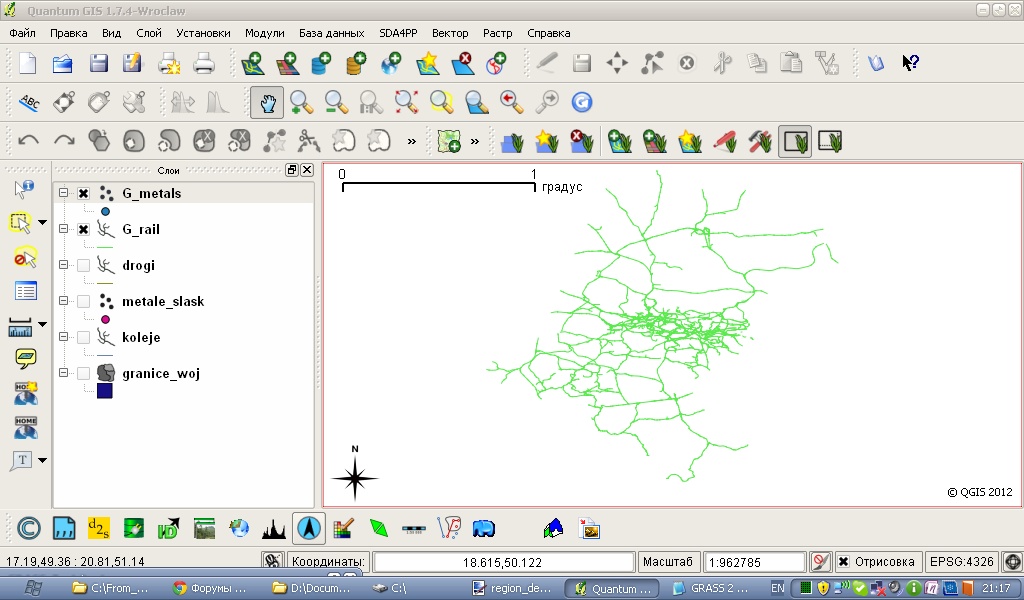This screenshot has height=600, width=1024.
Task: Uncheck the G_metals layer visibility checkbox
Action: tap(84, 194)
